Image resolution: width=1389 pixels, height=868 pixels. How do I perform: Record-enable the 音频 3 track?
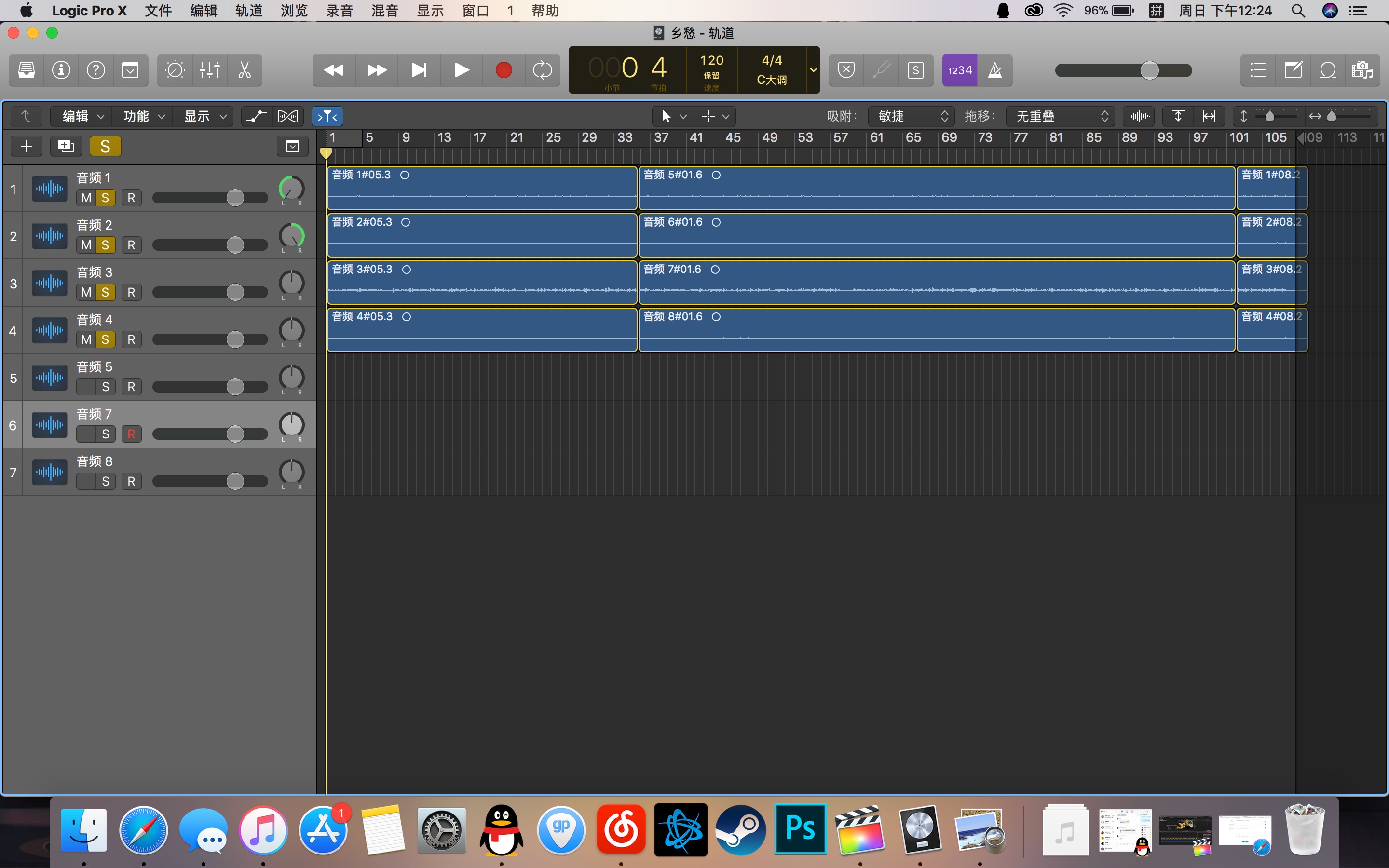click(x=132, y=292)
